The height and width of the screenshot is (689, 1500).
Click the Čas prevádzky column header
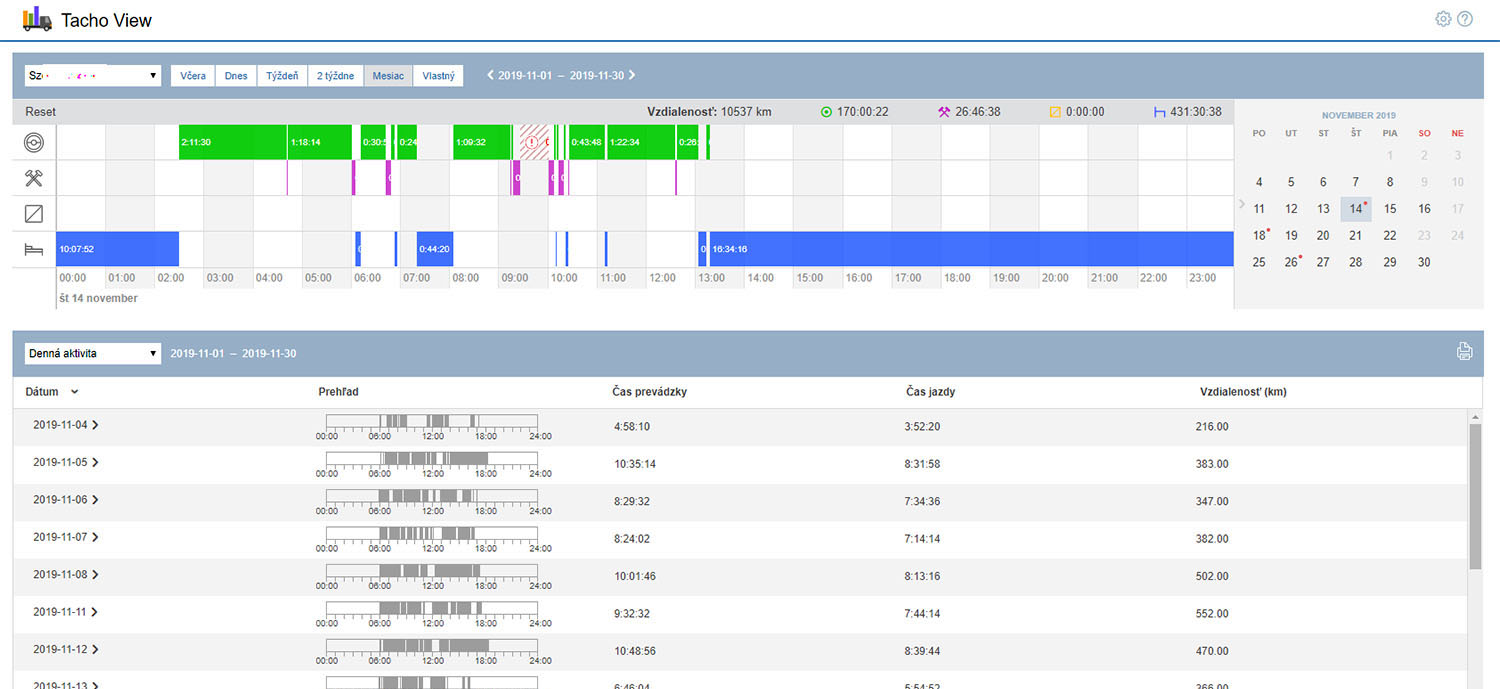pos(649,392)
